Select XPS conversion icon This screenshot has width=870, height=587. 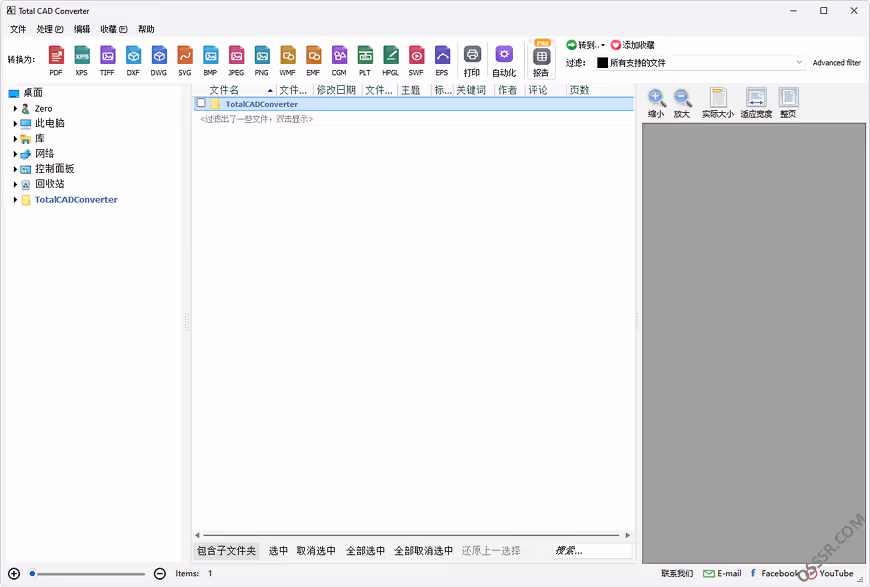(82, 60)
